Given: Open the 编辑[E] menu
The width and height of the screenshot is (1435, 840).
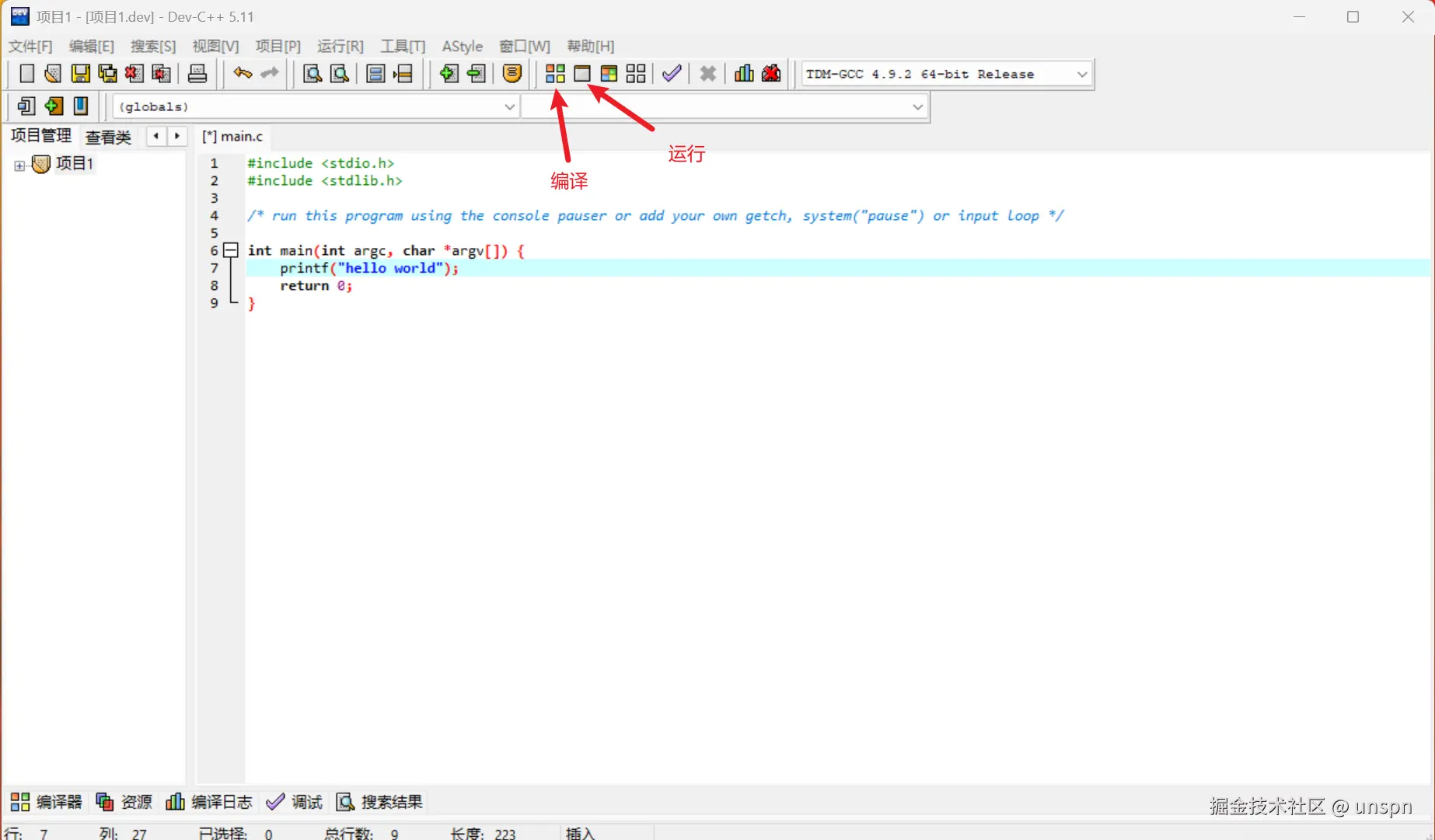Looking at the screenshot, I should pos(92,47).
